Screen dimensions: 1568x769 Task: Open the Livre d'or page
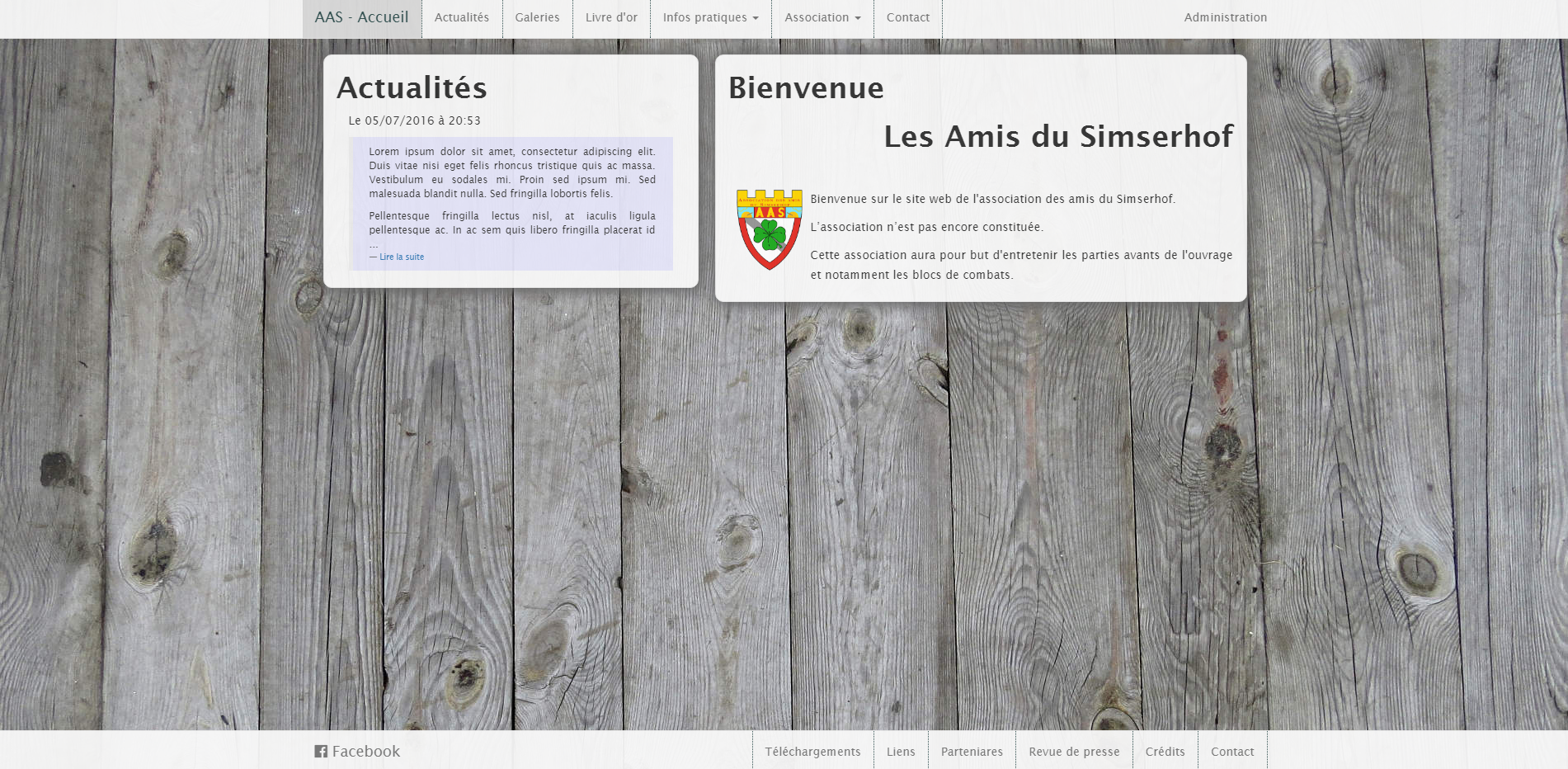[611, 17]
